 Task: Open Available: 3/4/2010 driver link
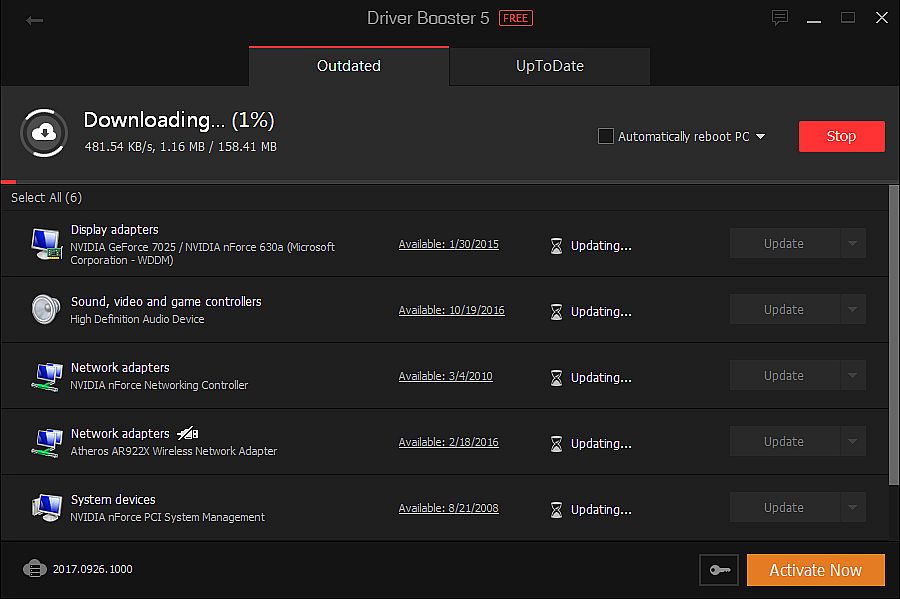tap(445, 376)
